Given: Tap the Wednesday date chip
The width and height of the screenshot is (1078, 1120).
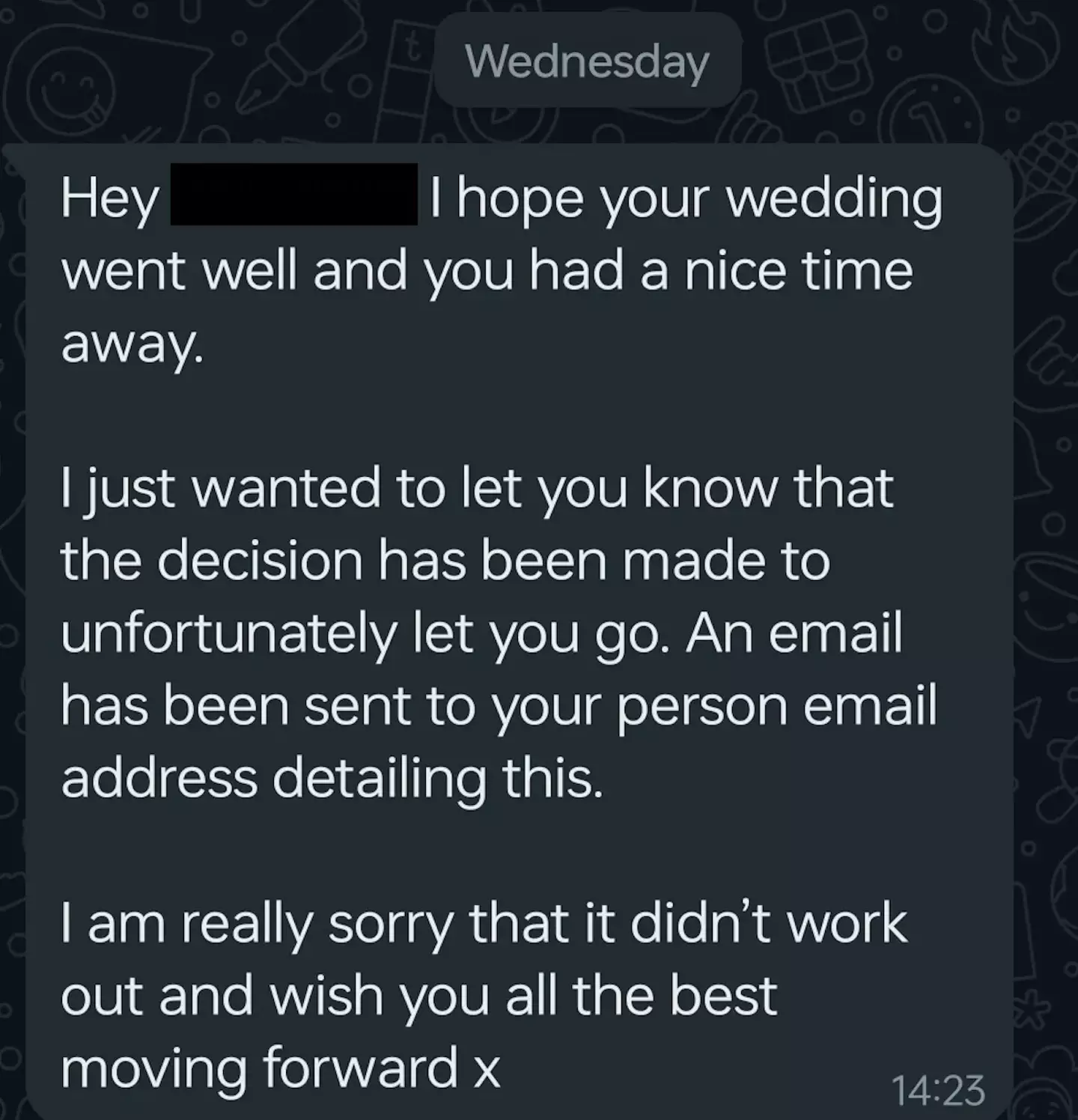Looking at the screenshot, I should (x=587, y=61).
